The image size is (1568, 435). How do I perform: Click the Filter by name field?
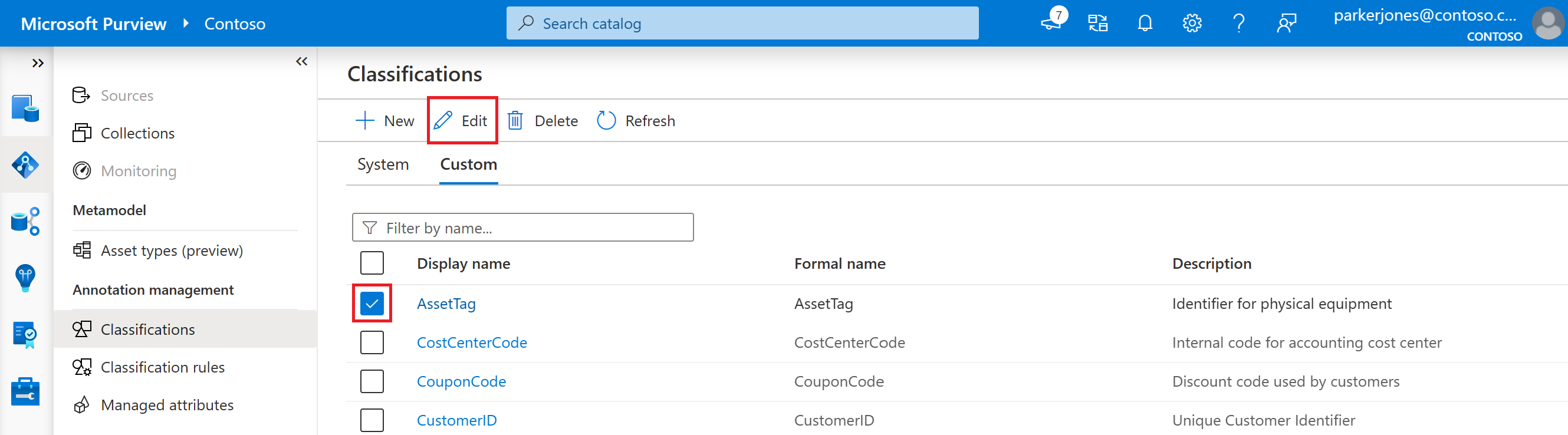[x=522, y=228]
